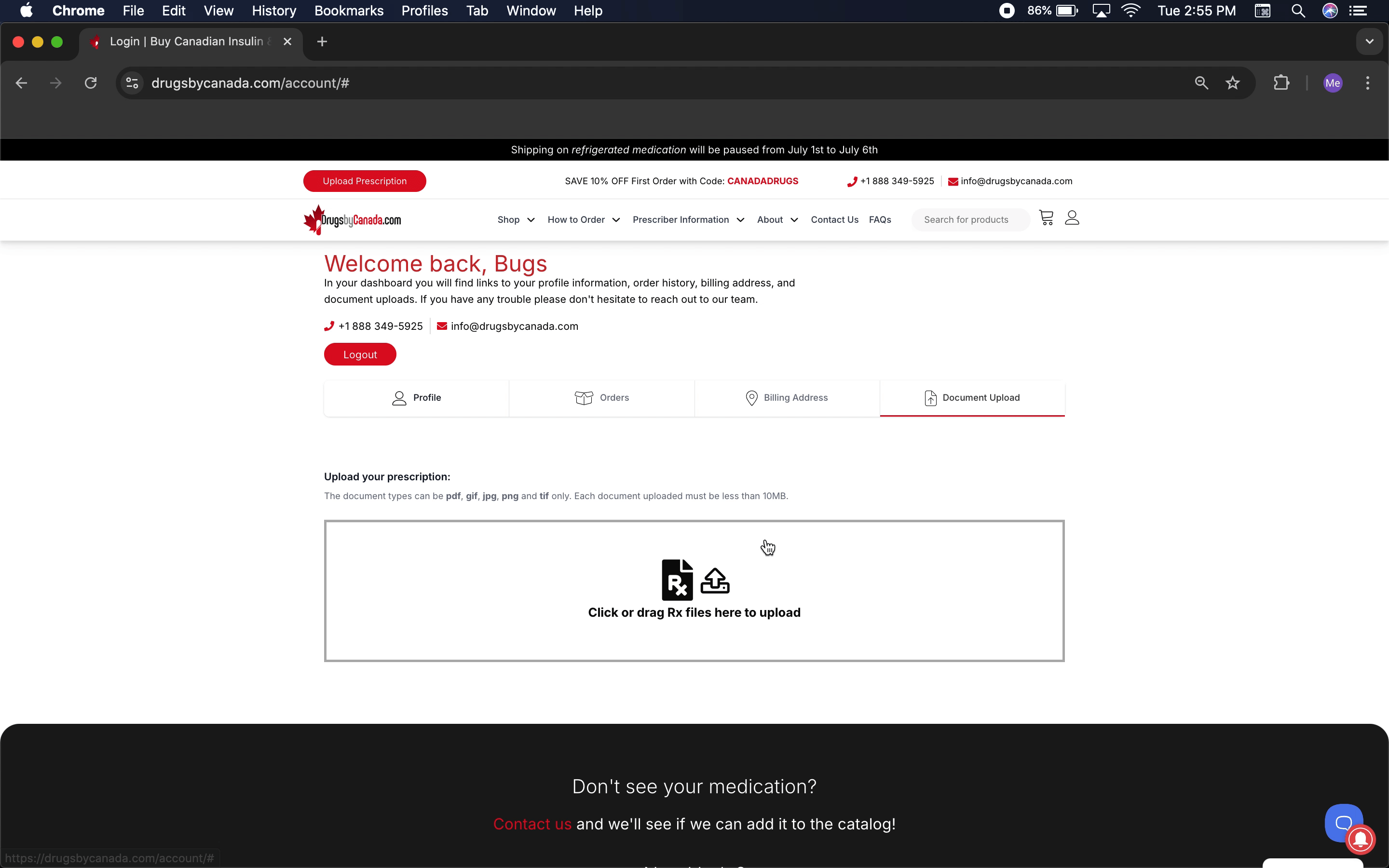Click the zoom magnifier in address bar
This screenshot has height=868, width=1389.
pos(1201,83)
